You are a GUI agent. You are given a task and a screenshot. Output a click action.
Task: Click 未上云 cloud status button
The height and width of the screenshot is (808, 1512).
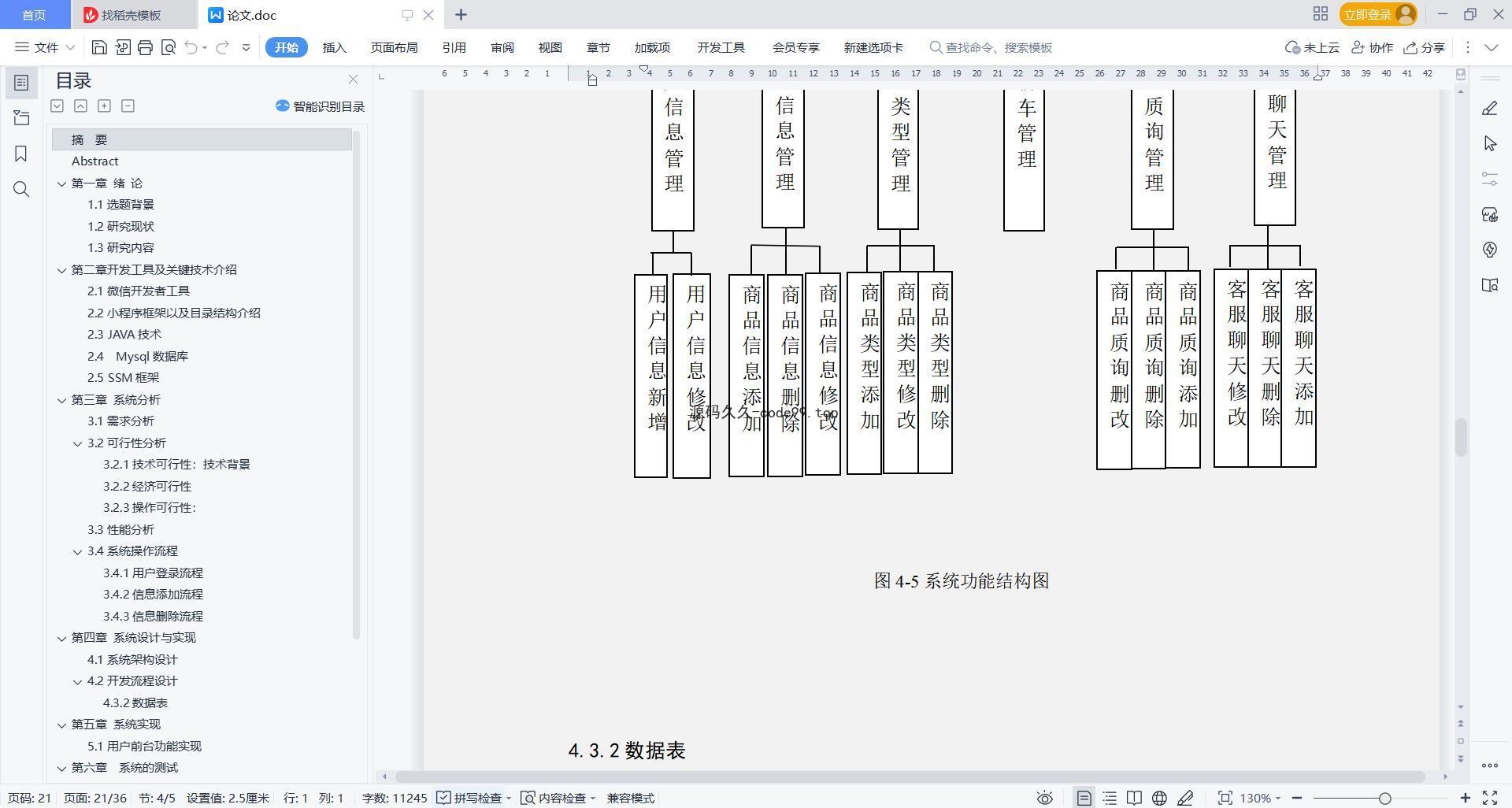(x=1313, y=47)
